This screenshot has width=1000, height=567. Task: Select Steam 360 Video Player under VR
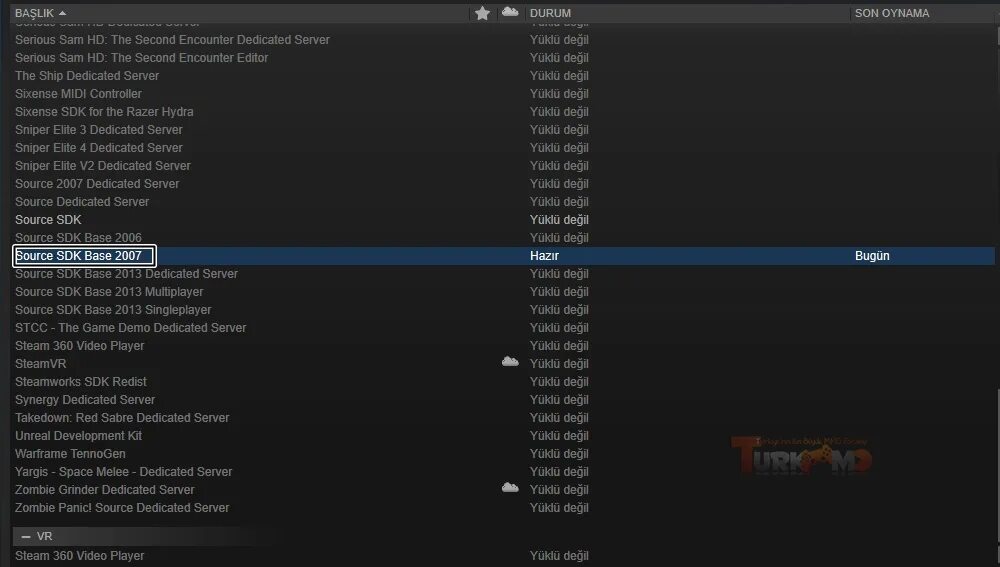click(80, 556)
